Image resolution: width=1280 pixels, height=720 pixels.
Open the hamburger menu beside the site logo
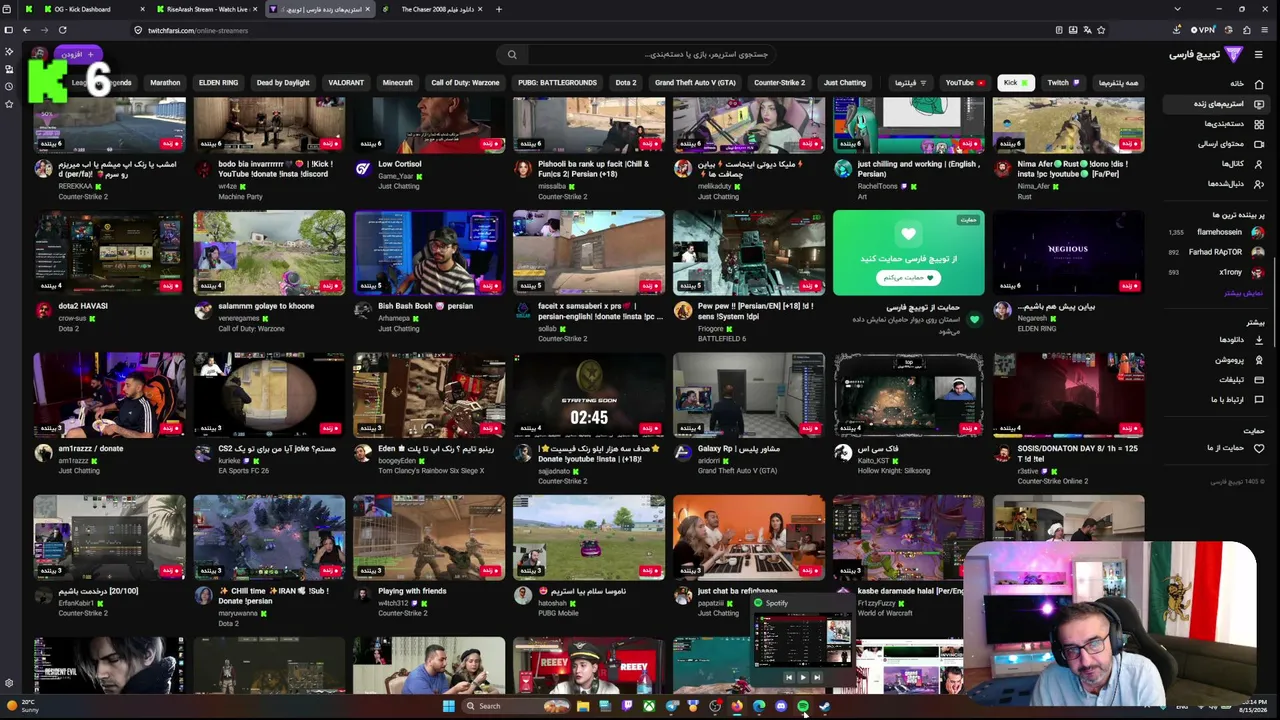point(1259,54)
